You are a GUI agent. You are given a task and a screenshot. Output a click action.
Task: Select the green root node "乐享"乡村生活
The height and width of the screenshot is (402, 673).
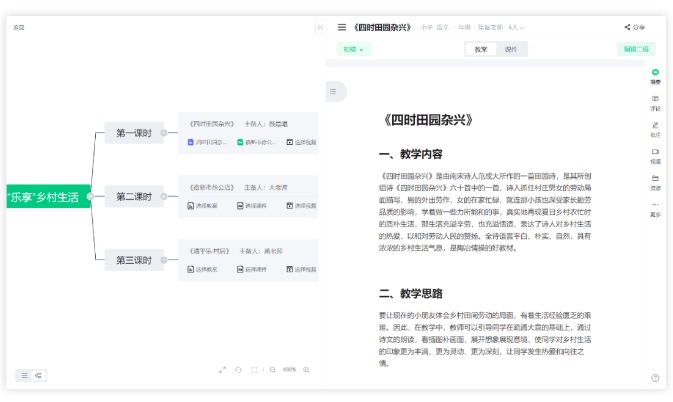tap(48, 196)
